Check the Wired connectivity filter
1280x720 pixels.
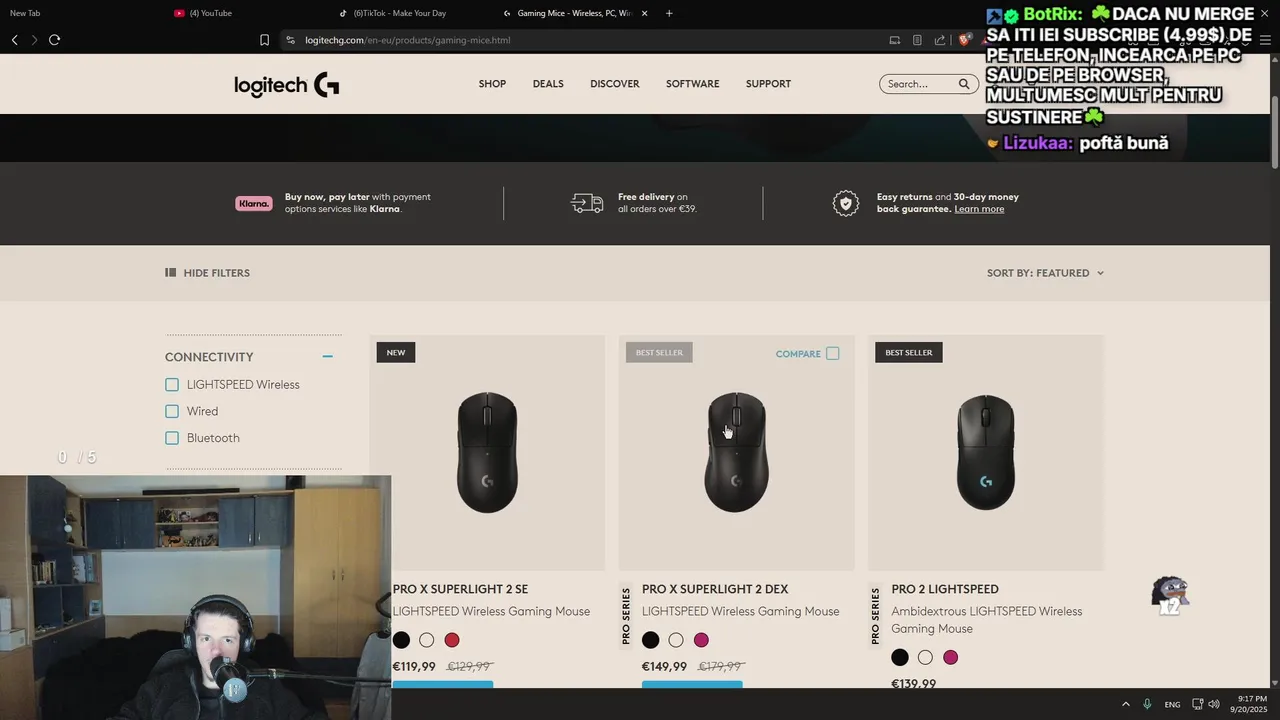[x=172, y=411]
